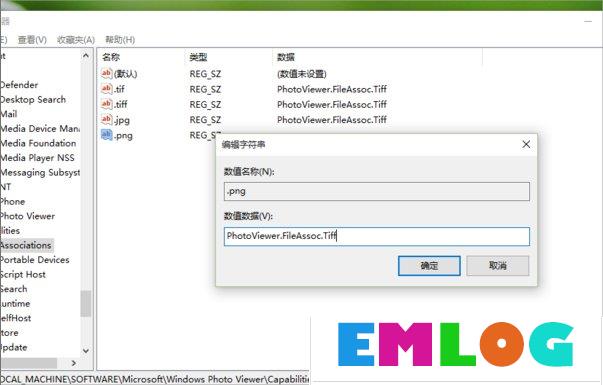Open the 查看(V) menu
The width and height of the screenshot is (603, 385).
32,40
